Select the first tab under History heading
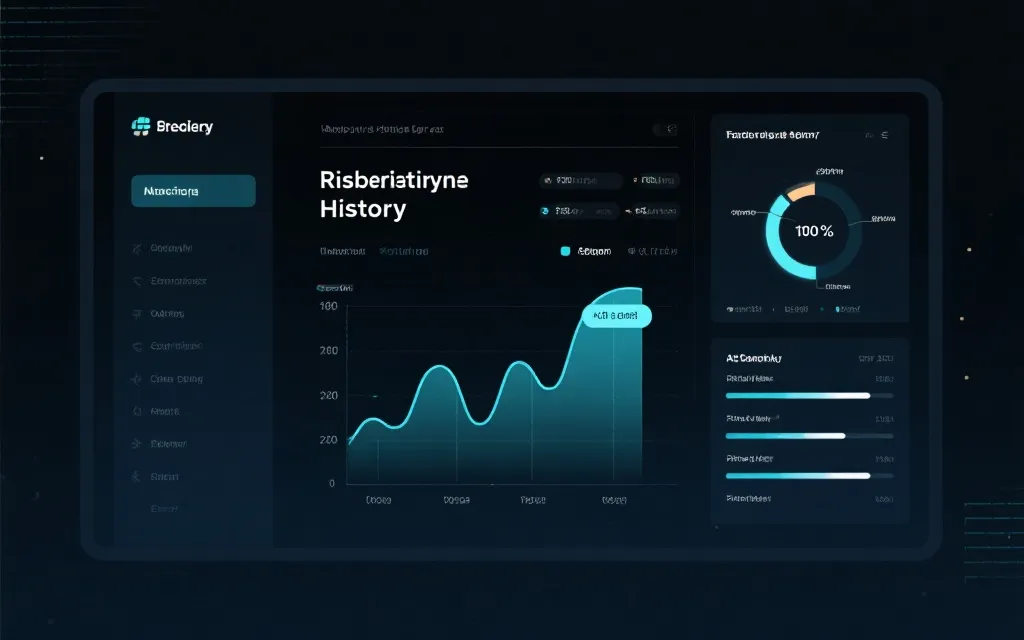This screenshot has width=1024, height=640. tap(342, 252)
